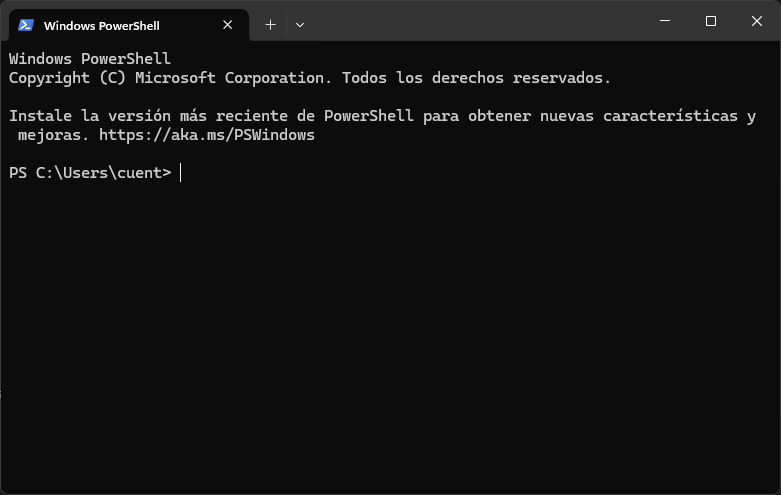
Task: Click the word "características" in the terminal
Action: (679, 116)
